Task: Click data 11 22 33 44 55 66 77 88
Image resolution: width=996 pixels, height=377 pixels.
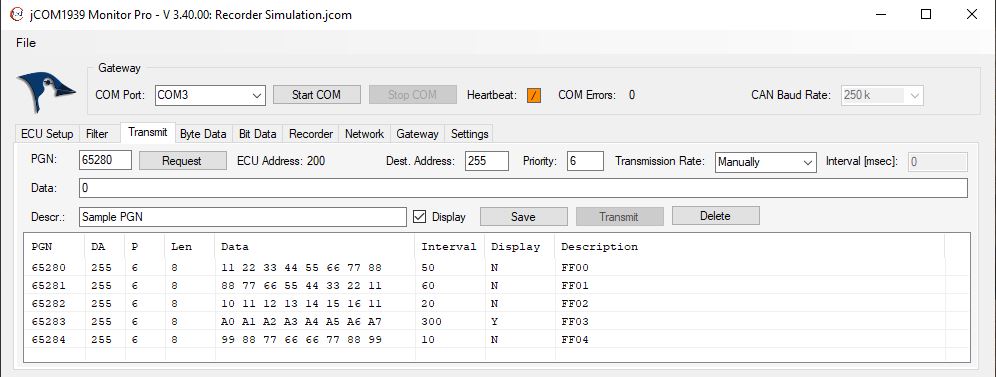Action: (x=301, y=268)
